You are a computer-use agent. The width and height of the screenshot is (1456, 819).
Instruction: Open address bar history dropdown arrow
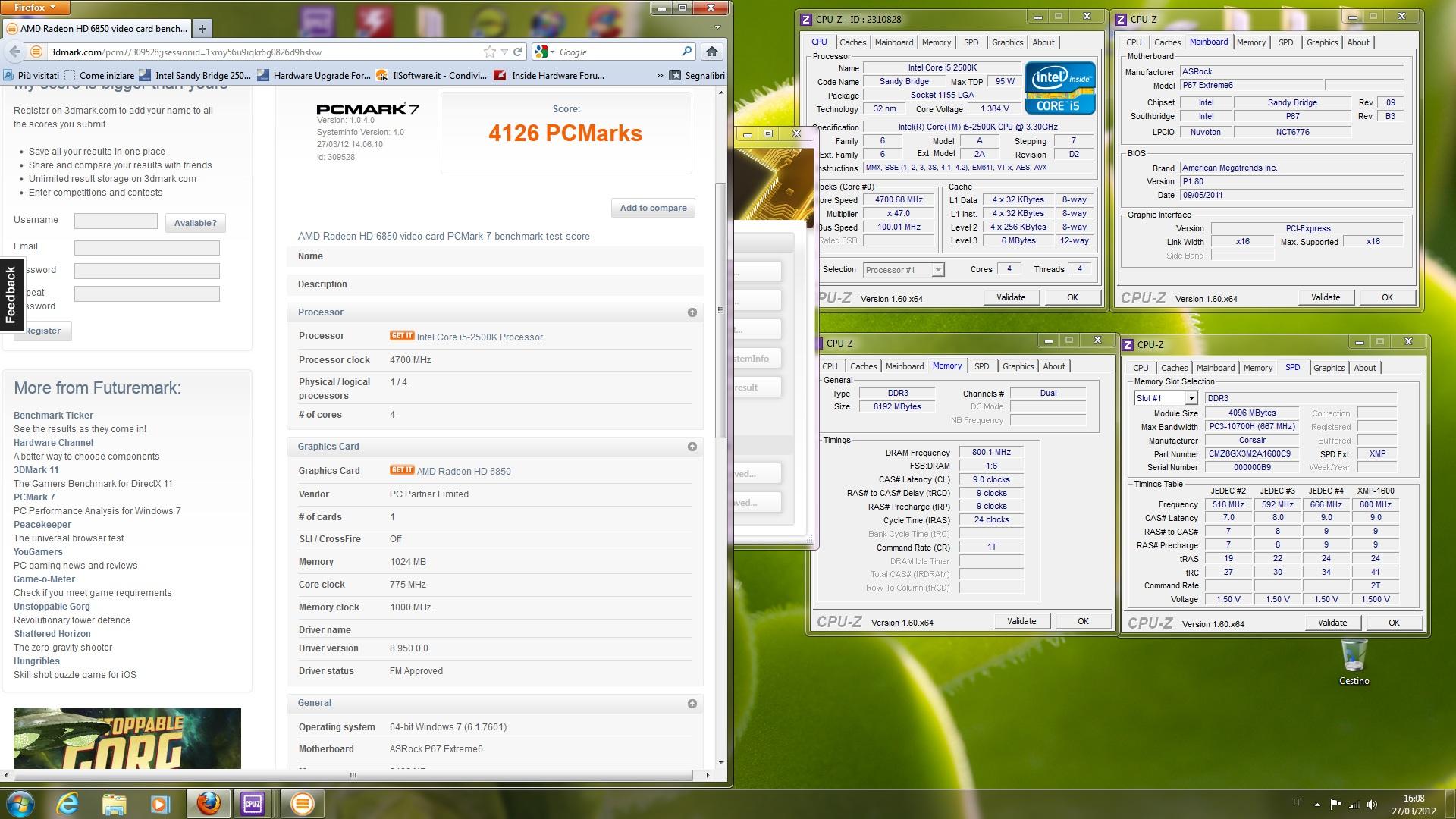(x=504, y=52)
